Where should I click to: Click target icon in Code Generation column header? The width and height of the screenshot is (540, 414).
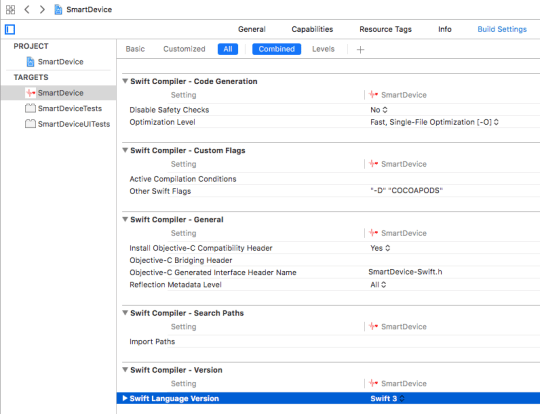tap(373, 94)
